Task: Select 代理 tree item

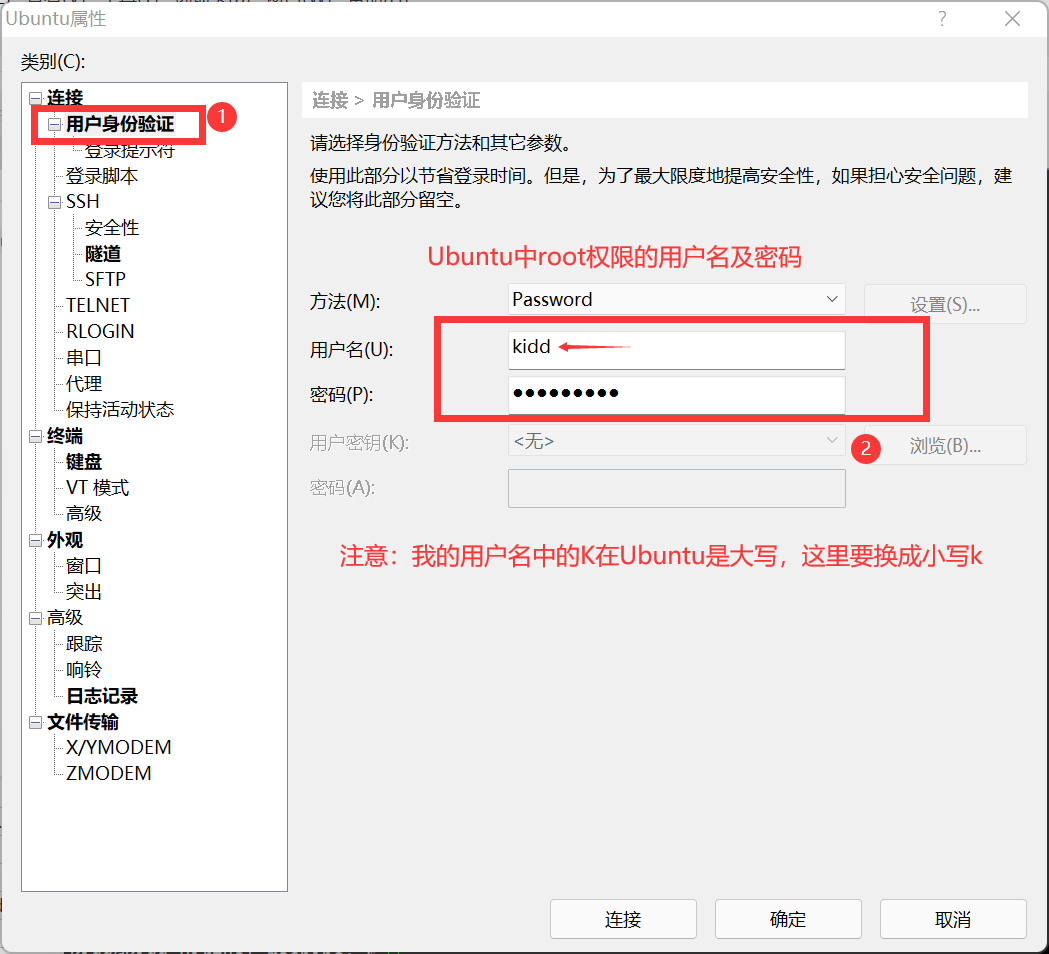Action: (84, 383)
